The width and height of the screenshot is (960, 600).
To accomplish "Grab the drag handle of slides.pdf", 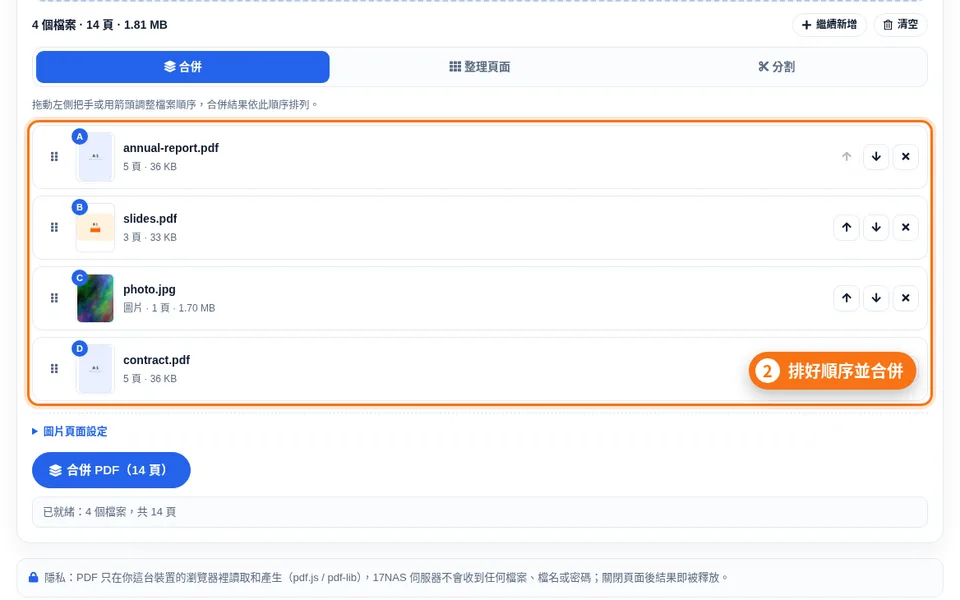I will coord(54,227).
